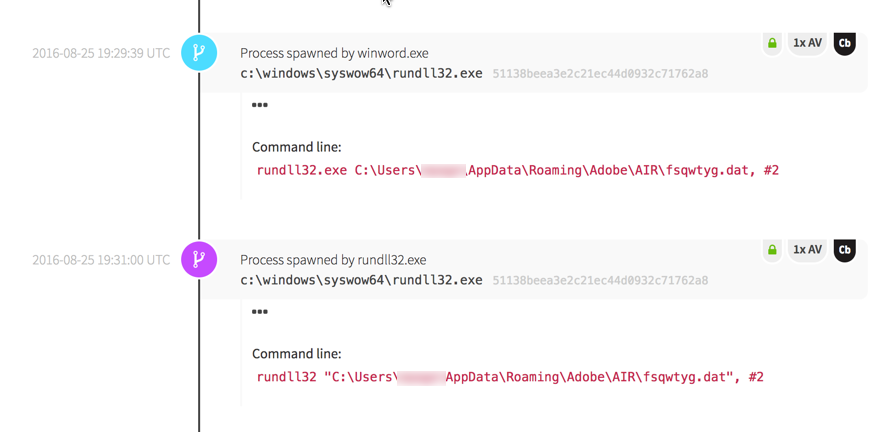Open Cb badge on the winword-spawned event

(845, 43)
